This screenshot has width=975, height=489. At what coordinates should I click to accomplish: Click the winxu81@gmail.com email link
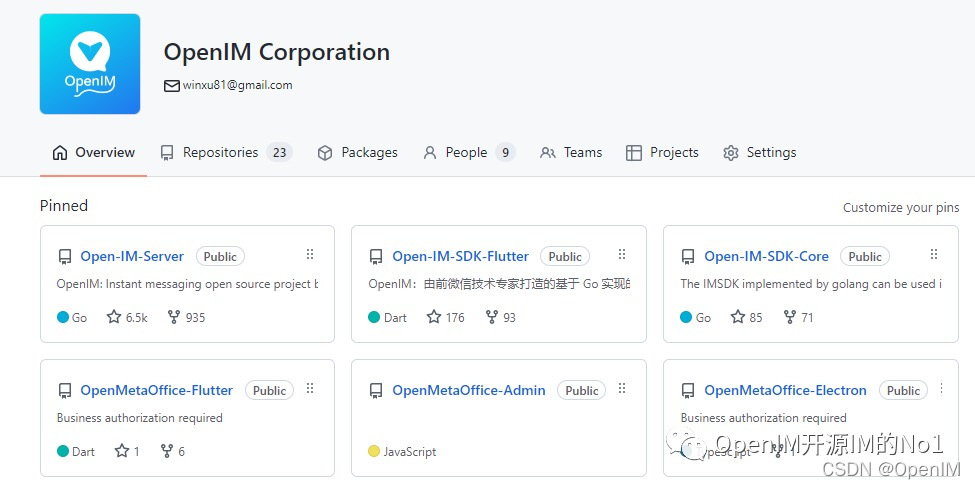(238, 85)
